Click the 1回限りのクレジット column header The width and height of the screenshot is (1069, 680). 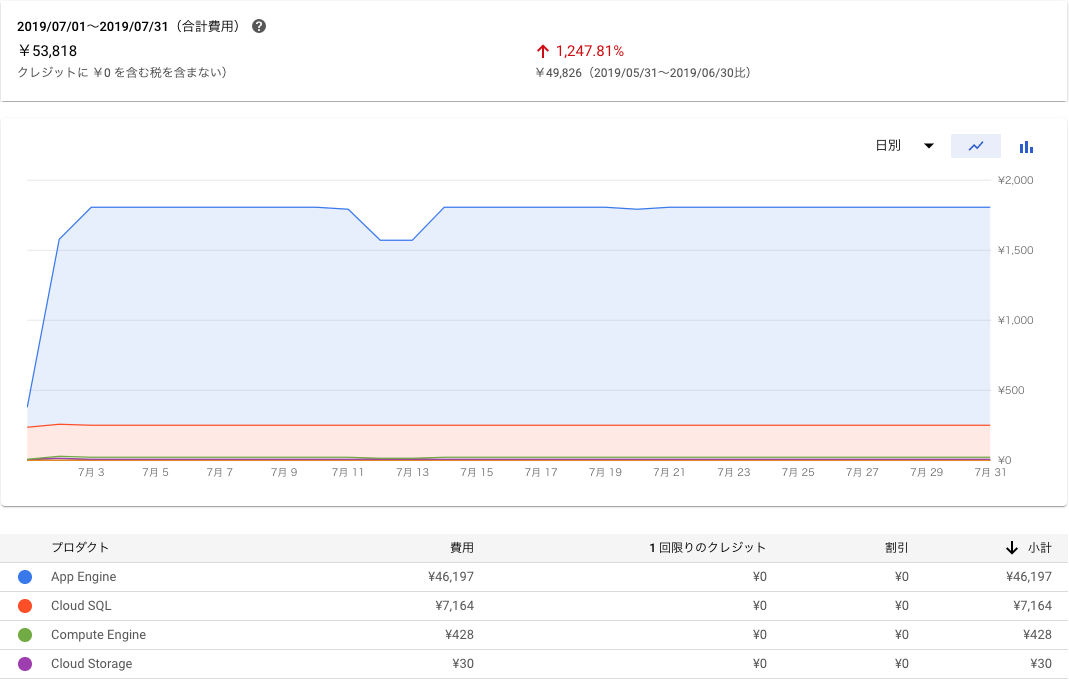click(708, 547)
